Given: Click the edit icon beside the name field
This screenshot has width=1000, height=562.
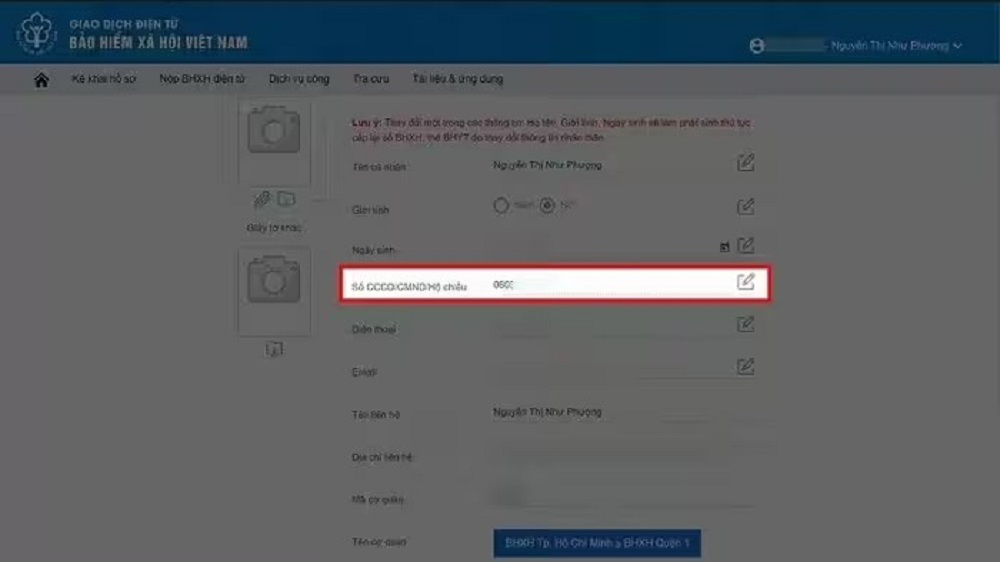Looking at the screenshot, I should click(x=745, y=163).
